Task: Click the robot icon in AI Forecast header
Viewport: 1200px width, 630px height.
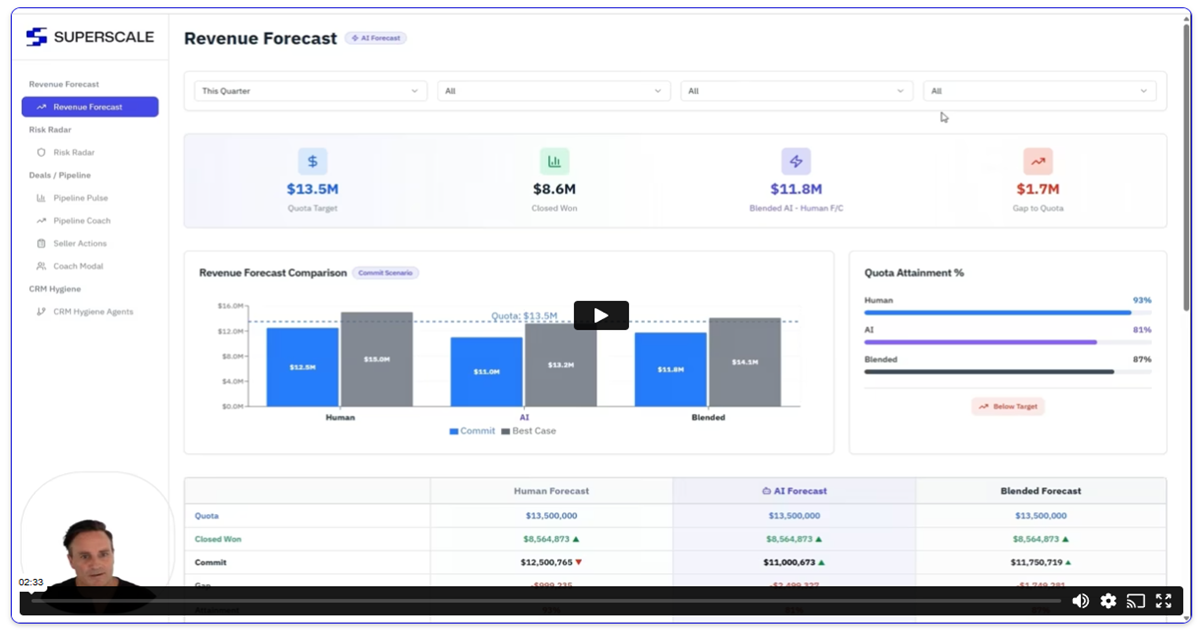Action: click(x=766, y=491)
